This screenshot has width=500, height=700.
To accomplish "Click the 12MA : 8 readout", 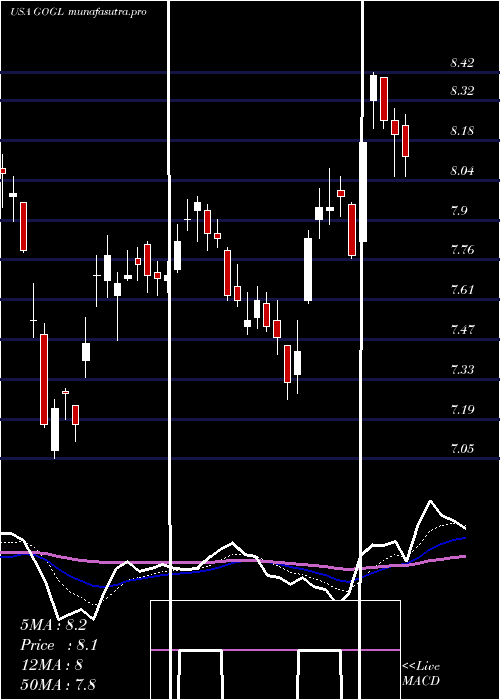I will pos(52,665).
